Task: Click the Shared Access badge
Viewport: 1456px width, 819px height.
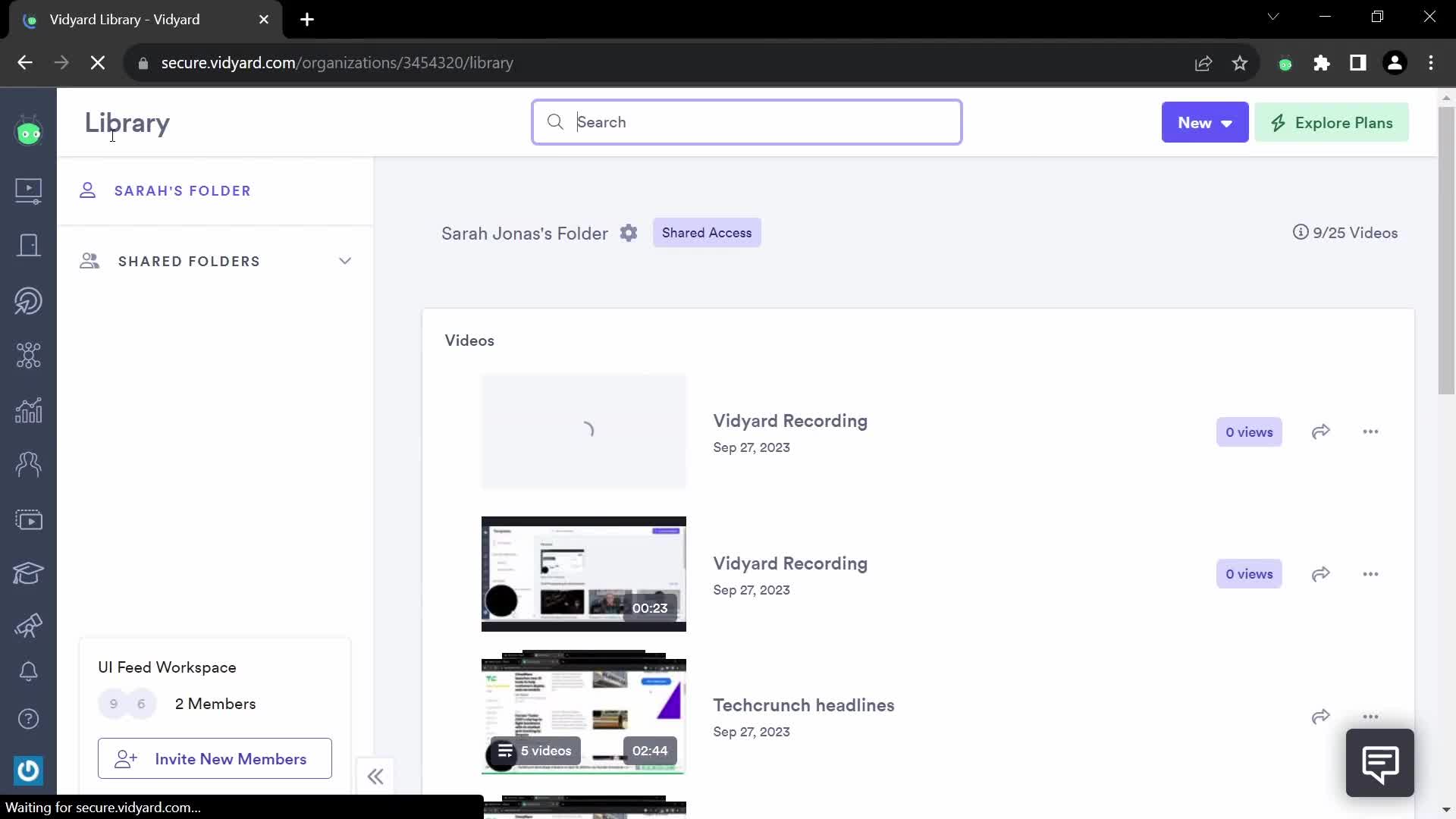Action: coord(707,233)
